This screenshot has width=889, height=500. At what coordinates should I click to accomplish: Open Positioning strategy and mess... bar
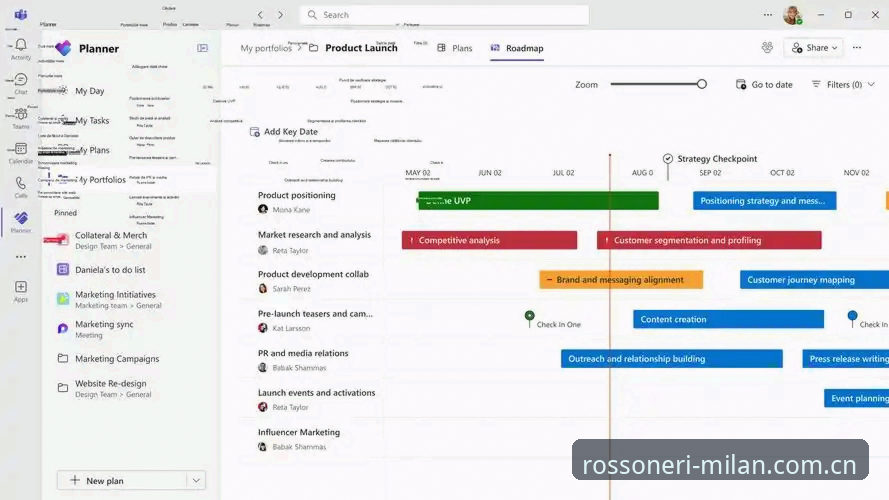coord(764,201)
